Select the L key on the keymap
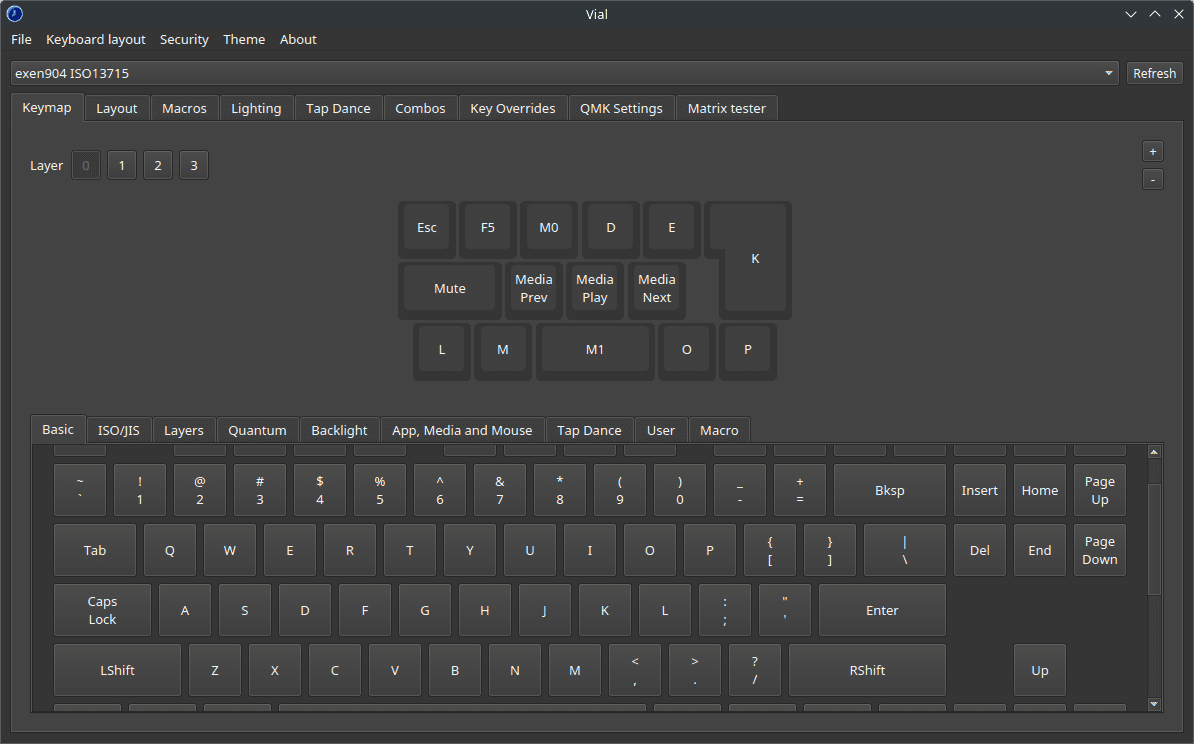This screenshot has height=744, width=1194. (x=442, y=350)
